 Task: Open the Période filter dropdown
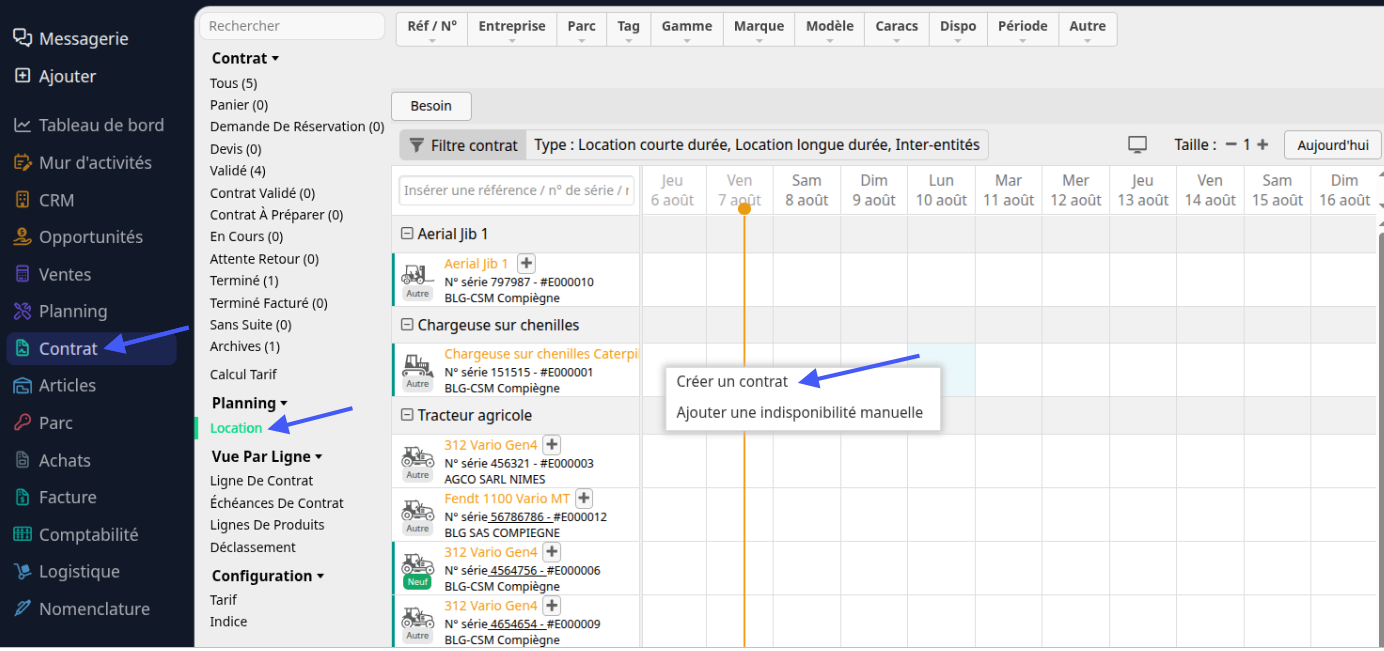coord(1023,30)
